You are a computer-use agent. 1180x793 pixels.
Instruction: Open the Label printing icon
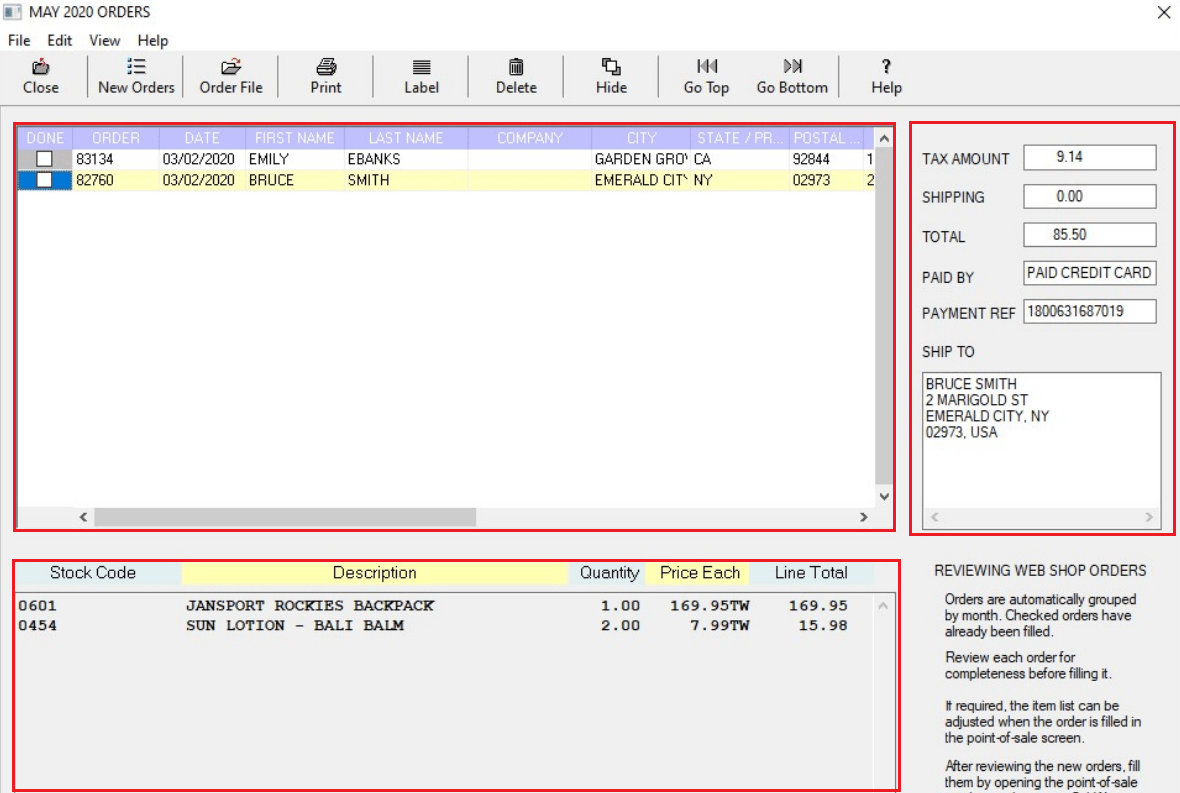pyautogui.click(x=420, y=75)
